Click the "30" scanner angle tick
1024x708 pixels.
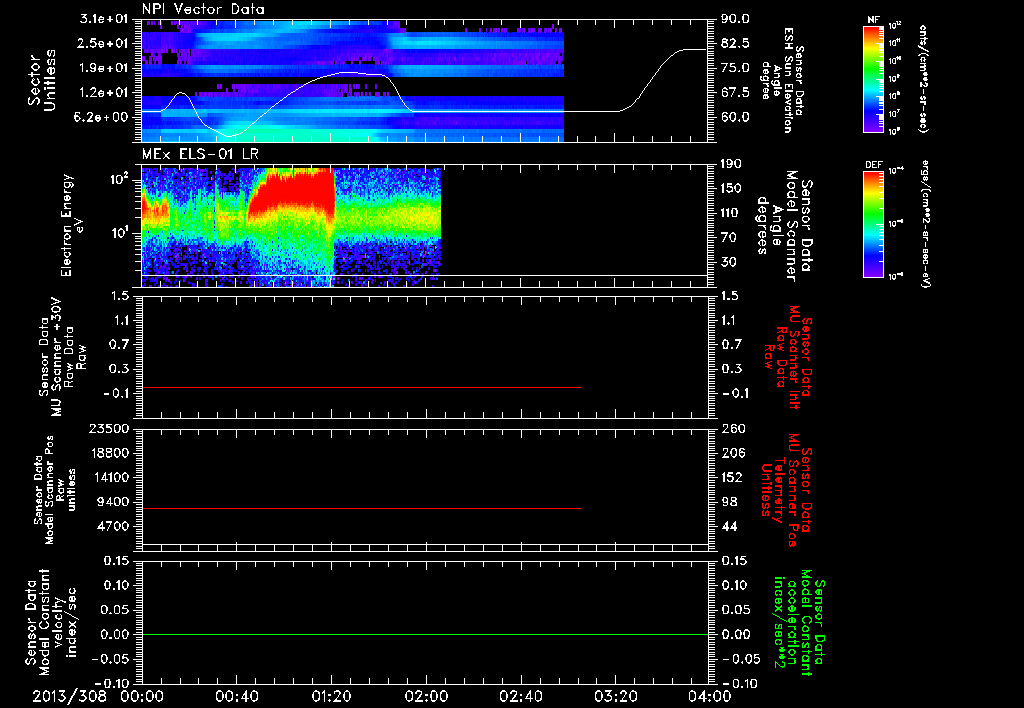(728, 262)
